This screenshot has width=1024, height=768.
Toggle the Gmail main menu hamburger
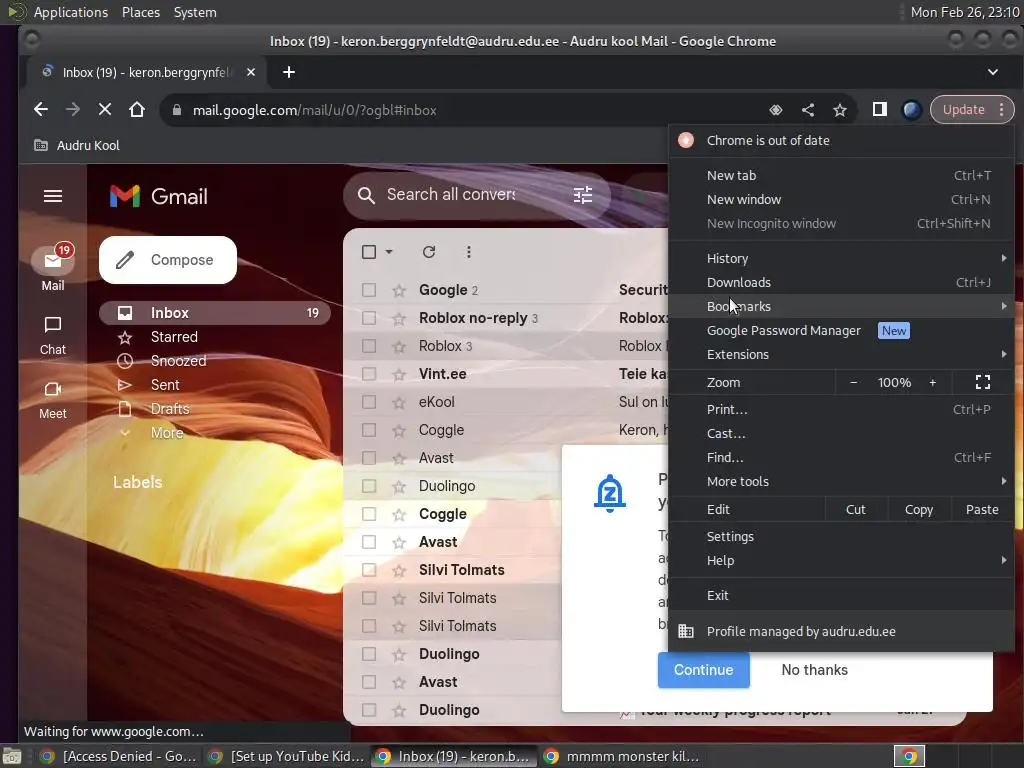(53, 196)
